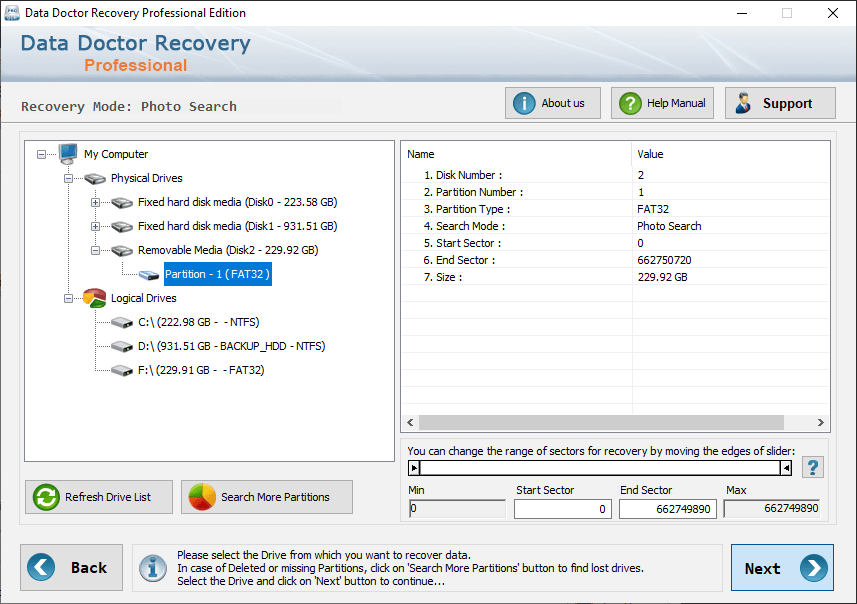
Task: Collapse the Physical Drives node
Action: (68, 178)
